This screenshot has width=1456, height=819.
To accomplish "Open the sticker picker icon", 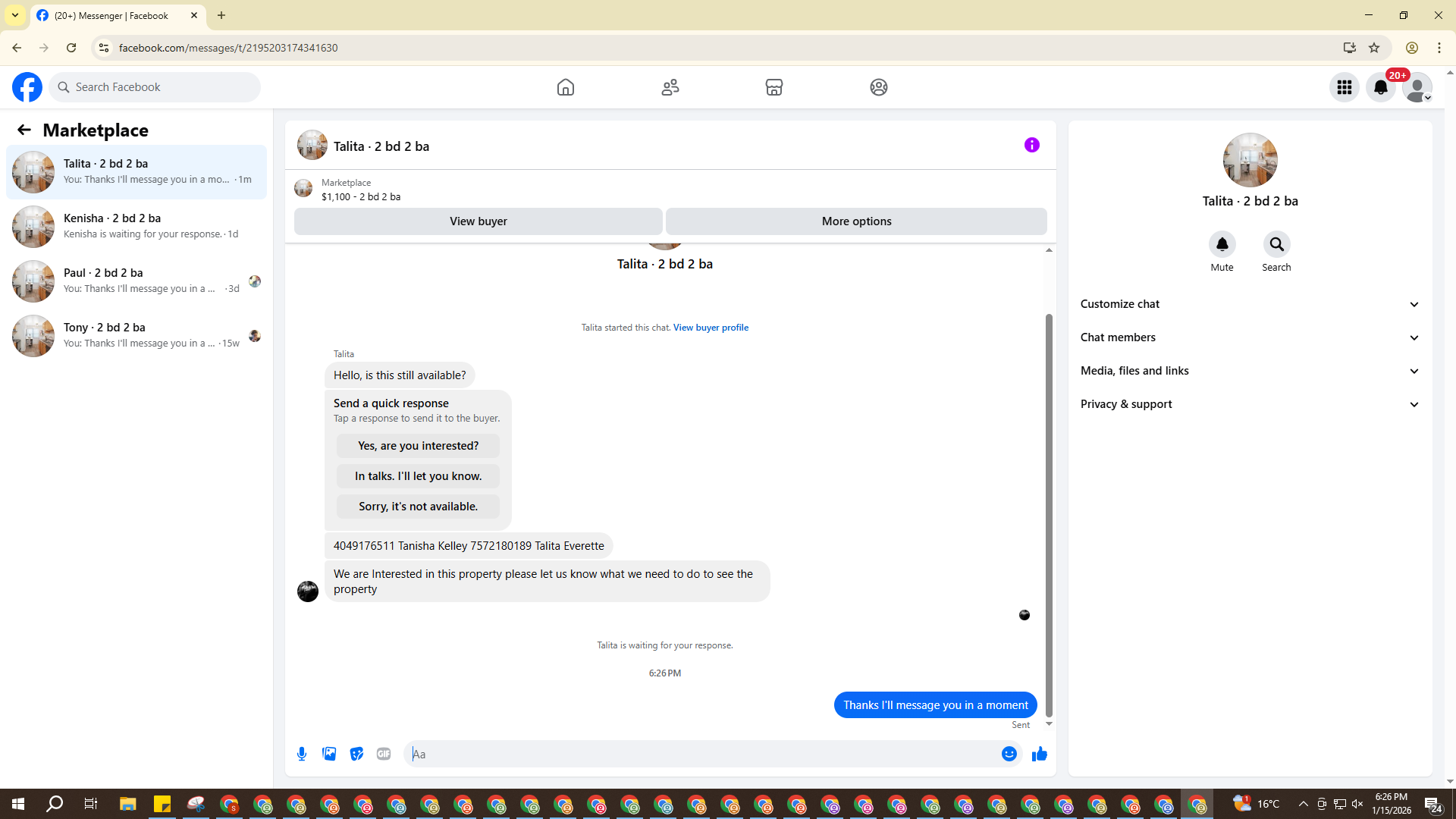I will [x=356, y=754].
